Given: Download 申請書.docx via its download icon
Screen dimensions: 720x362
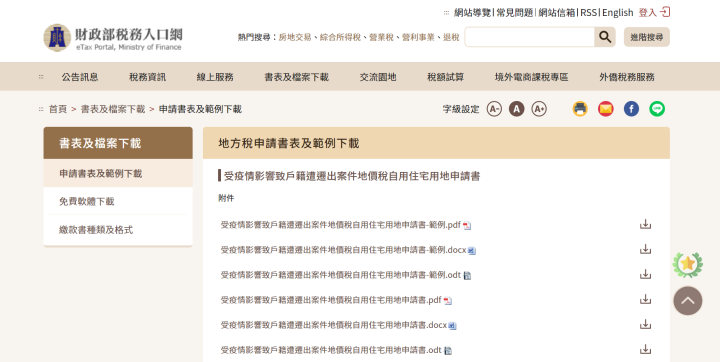Looking at the screenshot, I should (x=646, y=324).
